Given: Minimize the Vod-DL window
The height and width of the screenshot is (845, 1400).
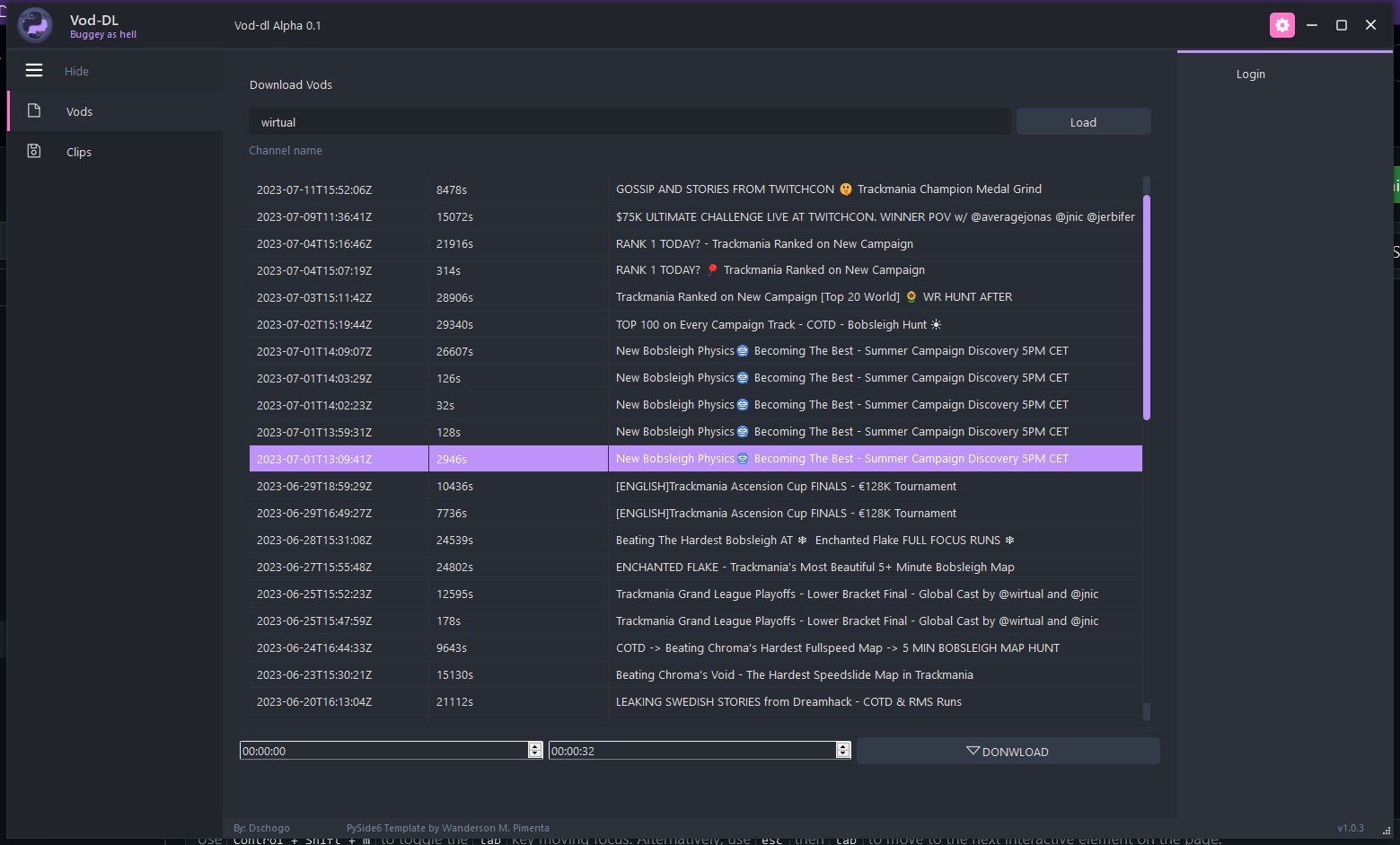Looking at the screenshot, I should [1312, 25].
